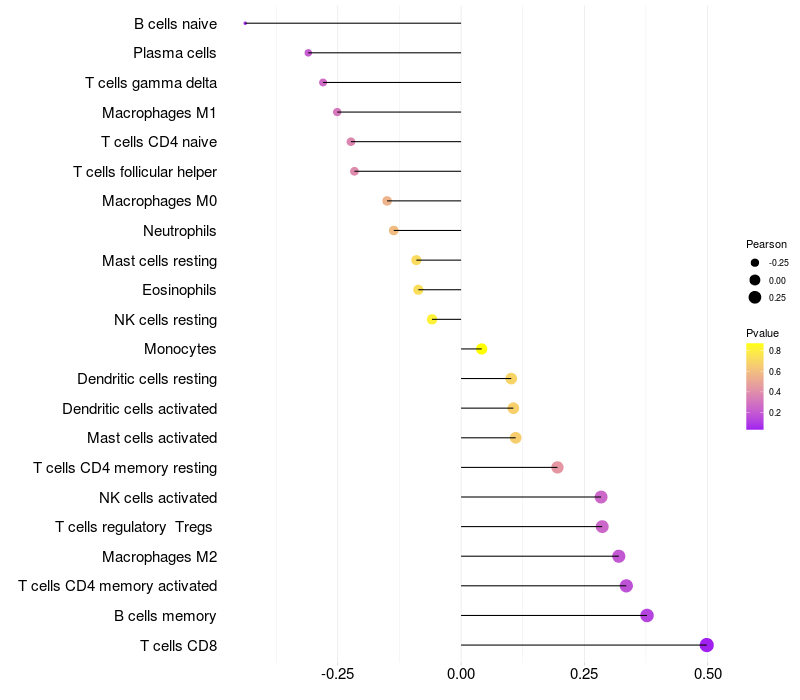Screen dimensions: 800x700
Task: Click the T cells follicular helper label
Action: [x=145, y=172]
